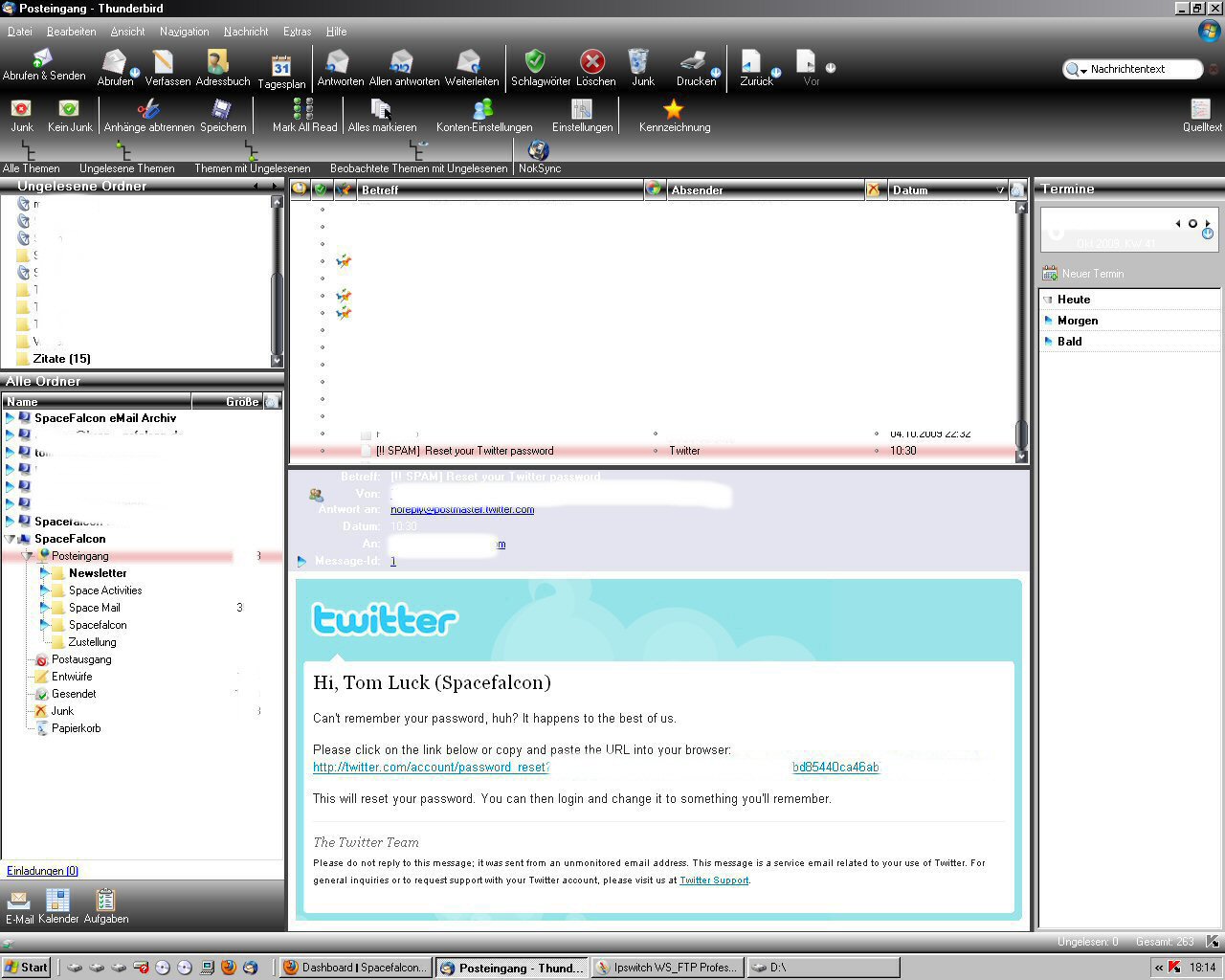
Task: Open Firefox Dashboard Spacefalcon taskbar button
Action: click(356, 968)
